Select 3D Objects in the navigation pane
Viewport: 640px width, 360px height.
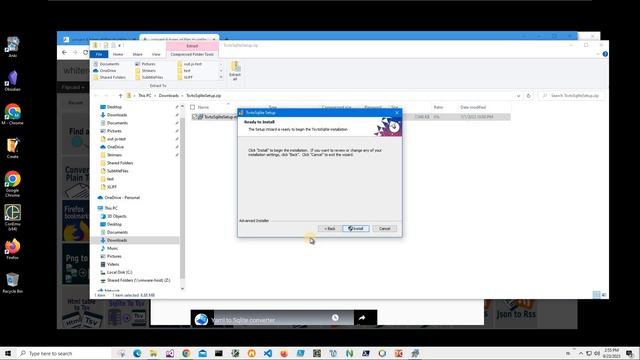click(x=113, y=216)
